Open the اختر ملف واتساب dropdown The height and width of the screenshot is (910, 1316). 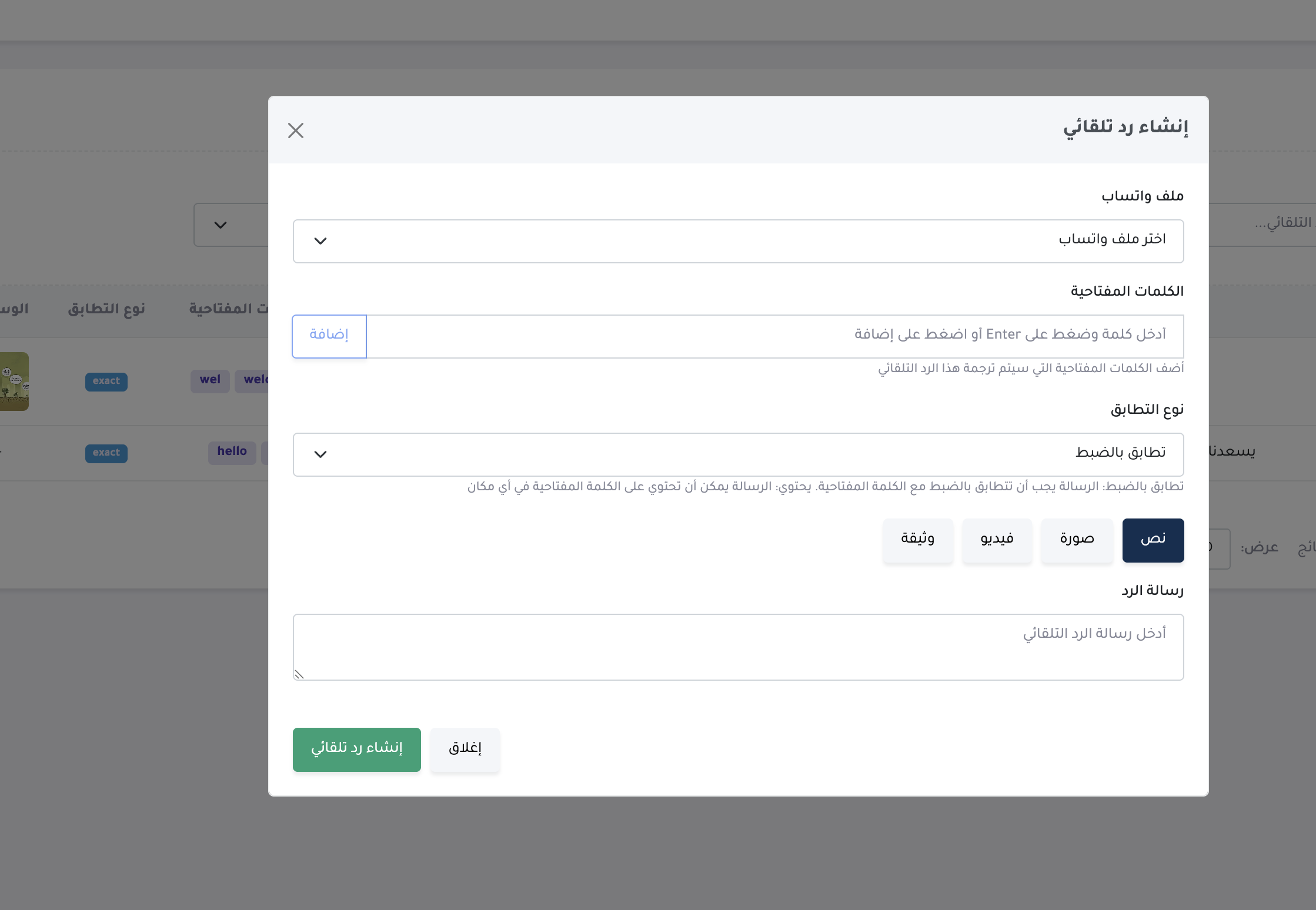(x=738, y=241)
